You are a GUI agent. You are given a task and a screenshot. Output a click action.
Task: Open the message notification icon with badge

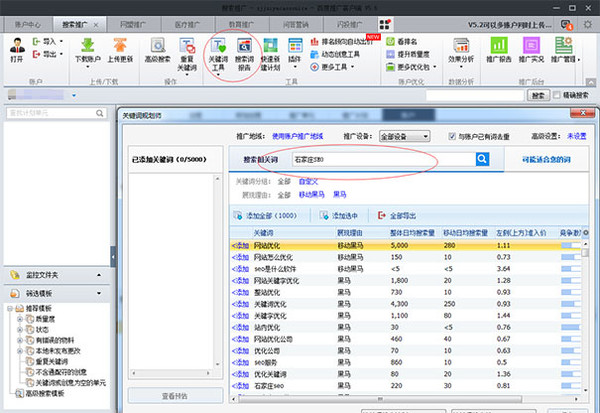click(566, 25)
